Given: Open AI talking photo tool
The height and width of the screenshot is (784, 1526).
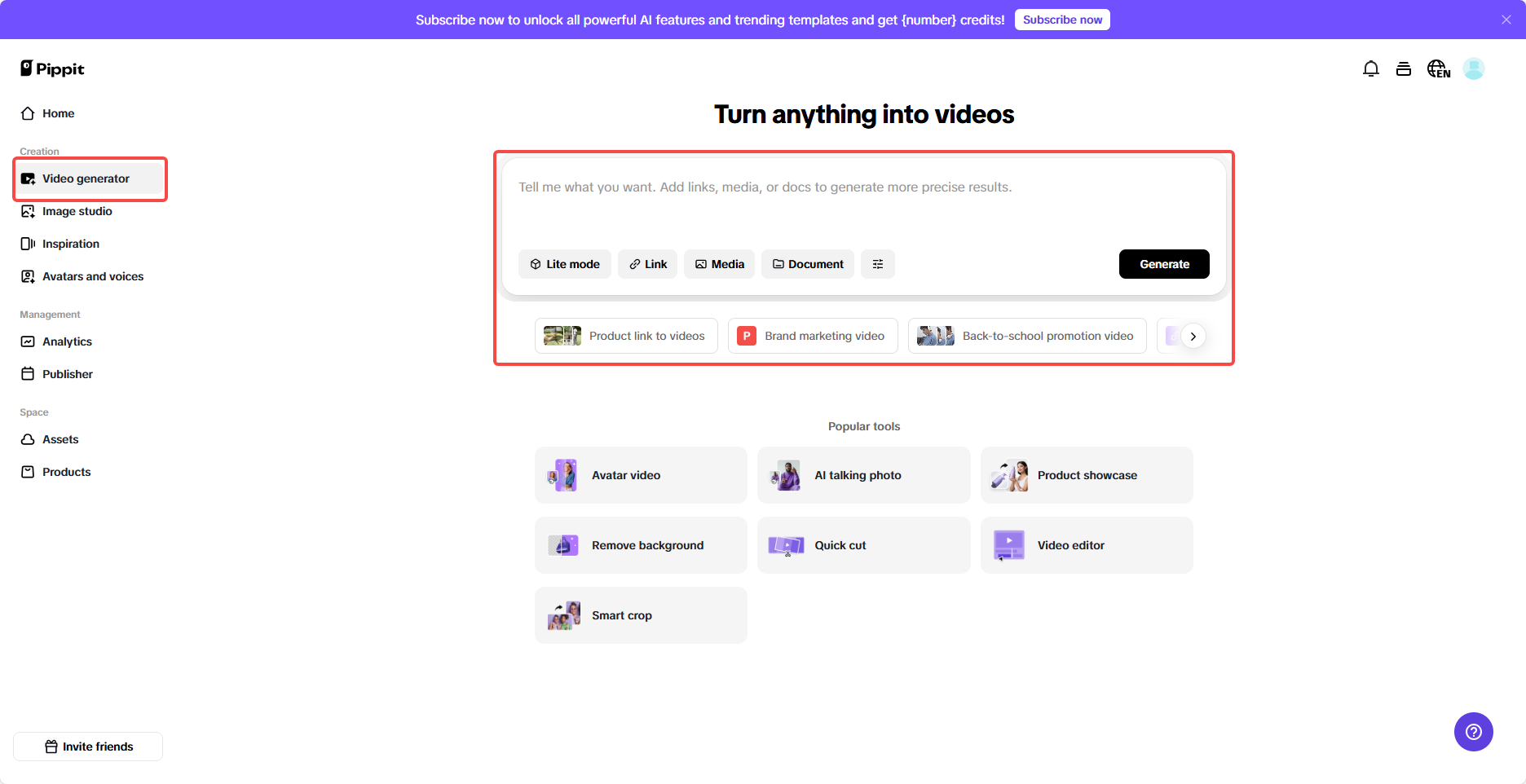Looking at the screenshot, I should [x=864, y=475].
